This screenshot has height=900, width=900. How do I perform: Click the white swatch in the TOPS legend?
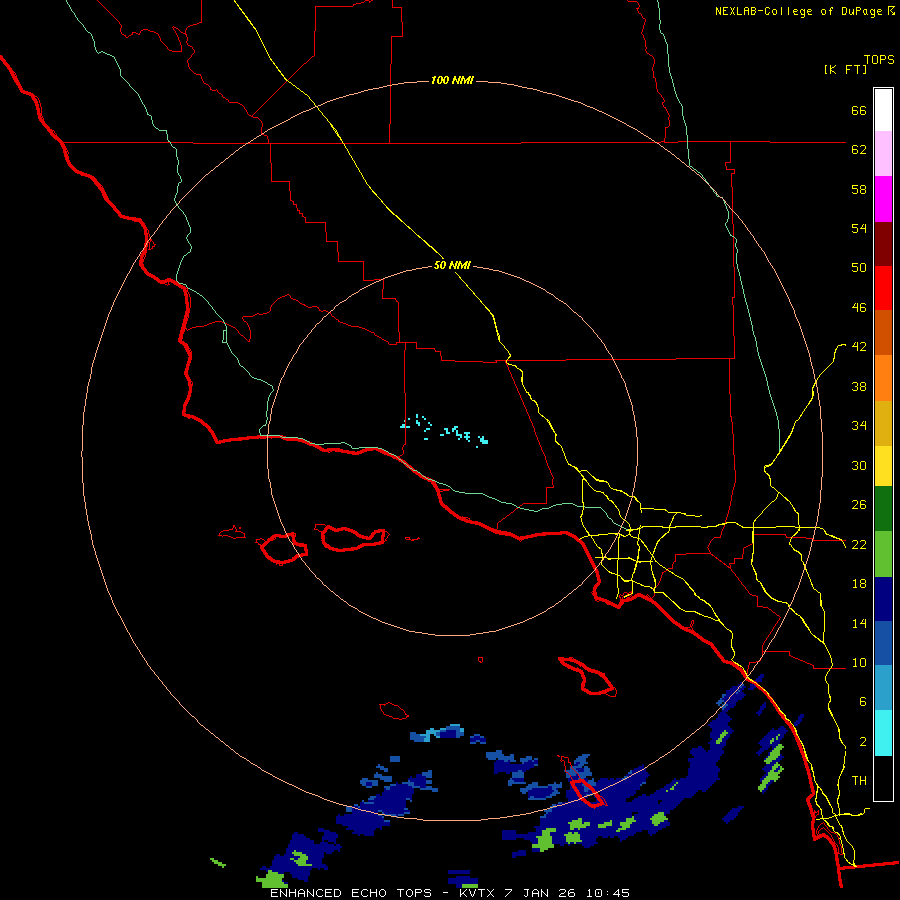click(x=883, y=110)
